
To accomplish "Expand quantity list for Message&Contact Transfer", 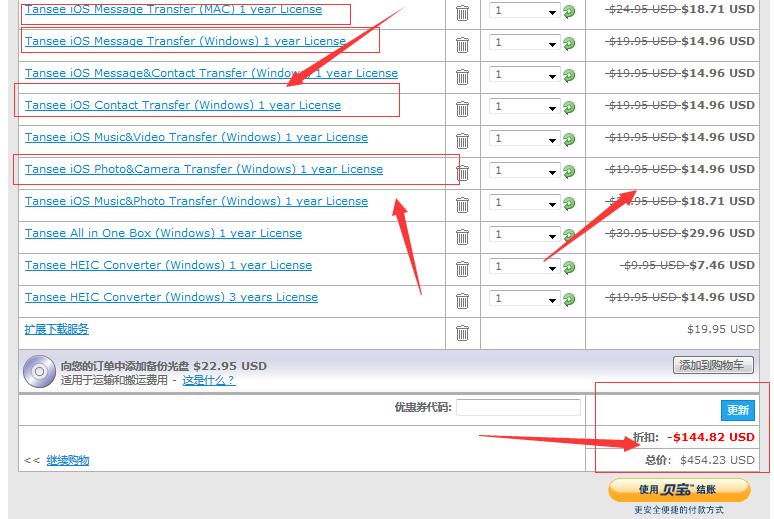I will pyautogui.click(x=525, y=75).
